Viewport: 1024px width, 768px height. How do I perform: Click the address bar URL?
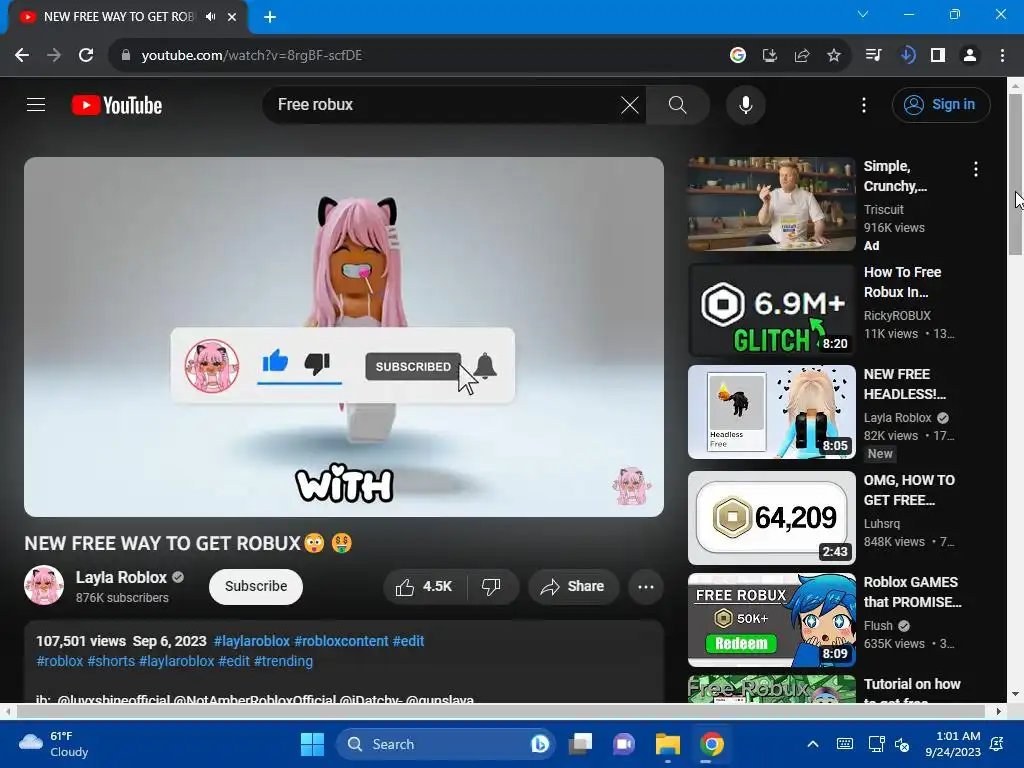click(x=252, y=56)
